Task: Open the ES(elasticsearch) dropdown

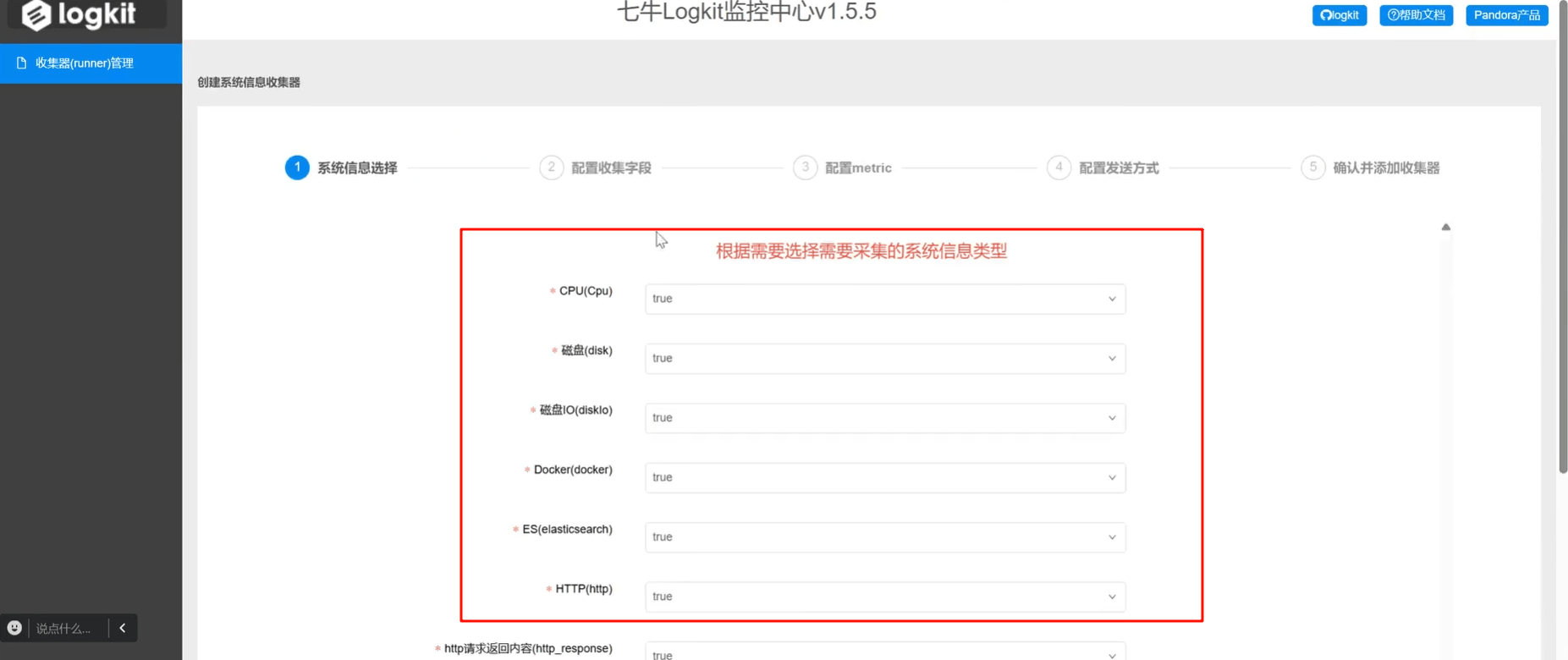Action: pos(885,536)
